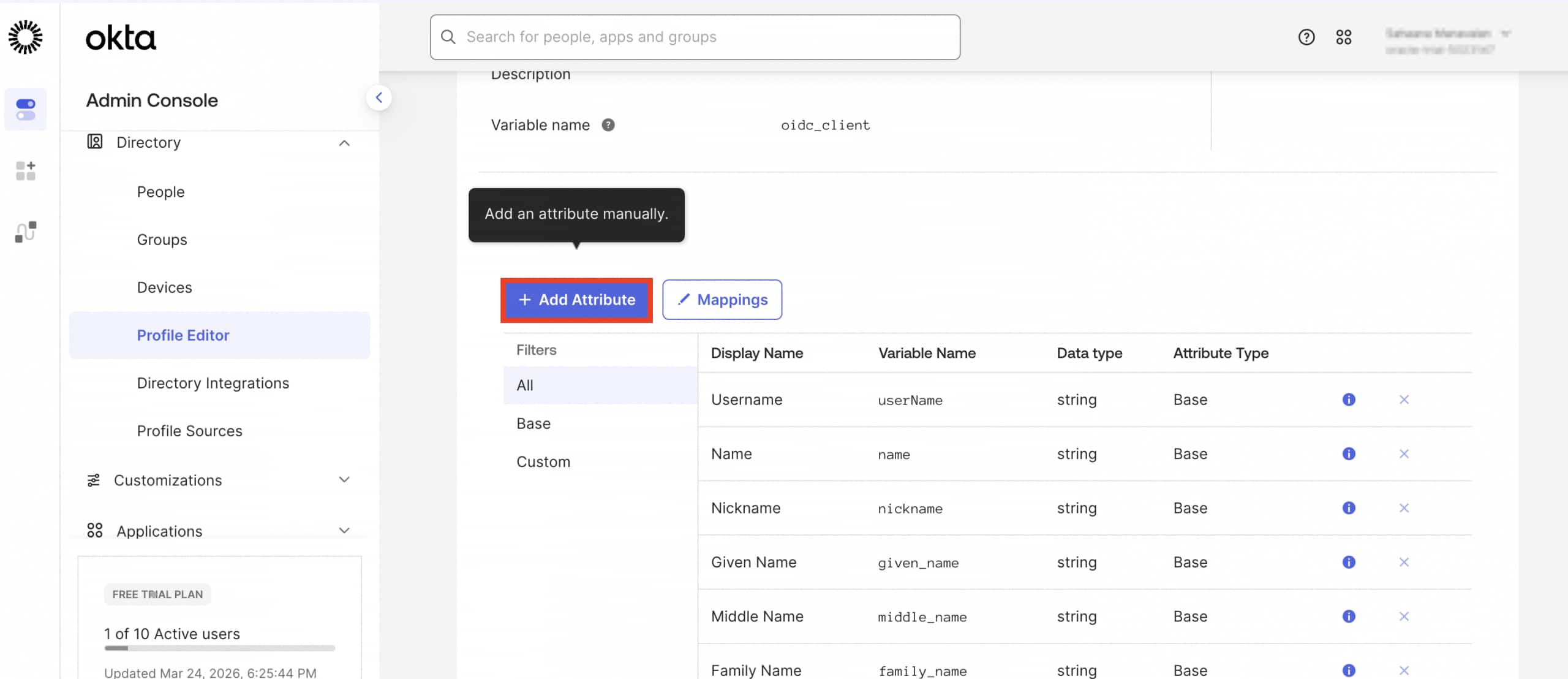Delete Middle Name attribute via X icon
Viewport: 1568px width, 679px height.
point(1404,616)
